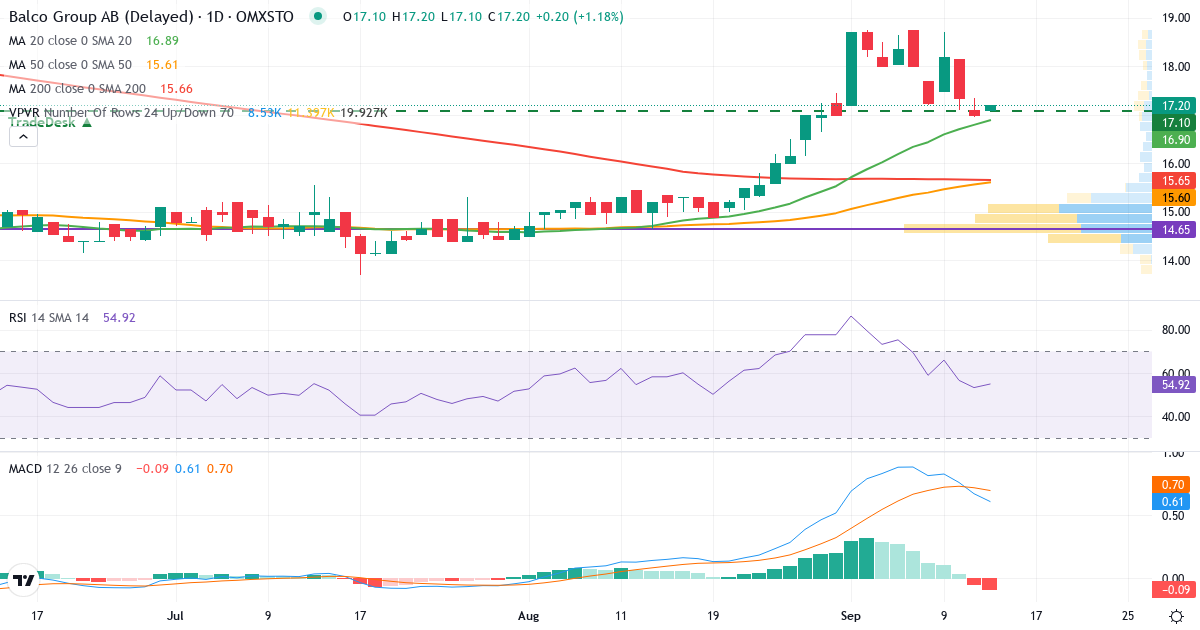The width and height of the screenshot is (1200, 630).
Task: Click the TradingView logo
Action: click(x=24, y=579)
